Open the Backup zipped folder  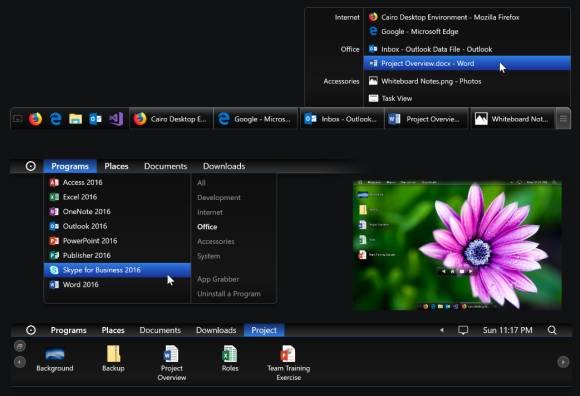[113, 359]
